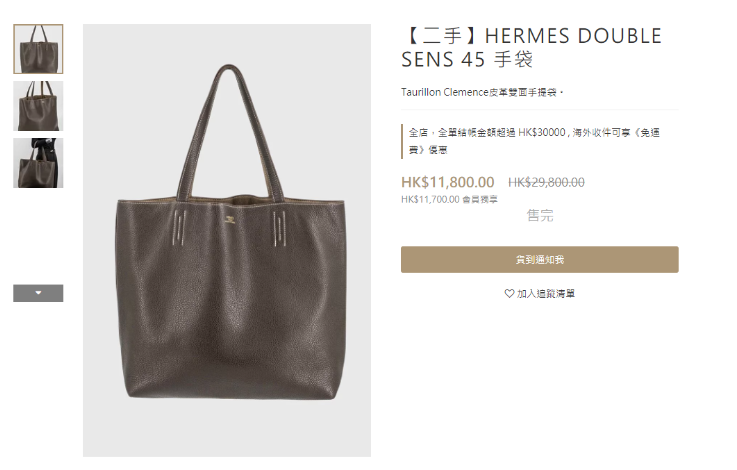Click the HK$11,700.00 會員獨享 member price
This screenshot has height=470, width=737.
point(449,199)
